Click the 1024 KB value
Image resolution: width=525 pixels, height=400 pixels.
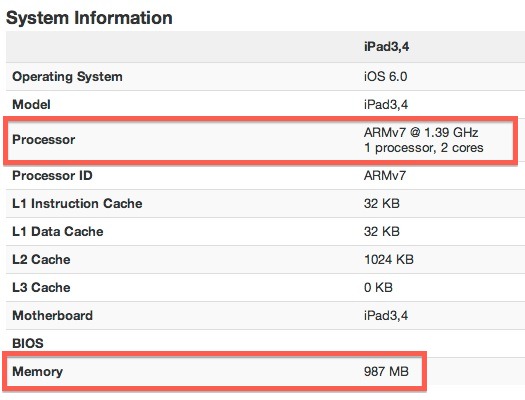click(389, 259)
